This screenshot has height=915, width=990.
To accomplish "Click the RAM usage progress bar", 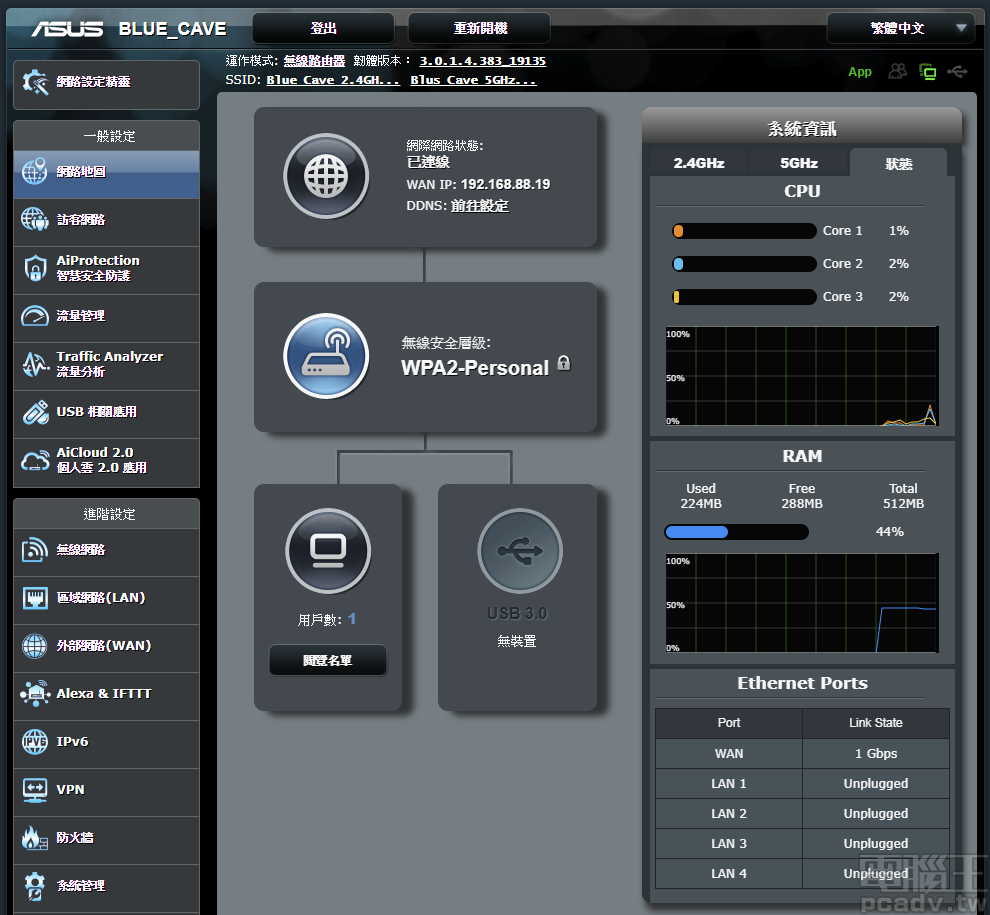I will (736, 532).
